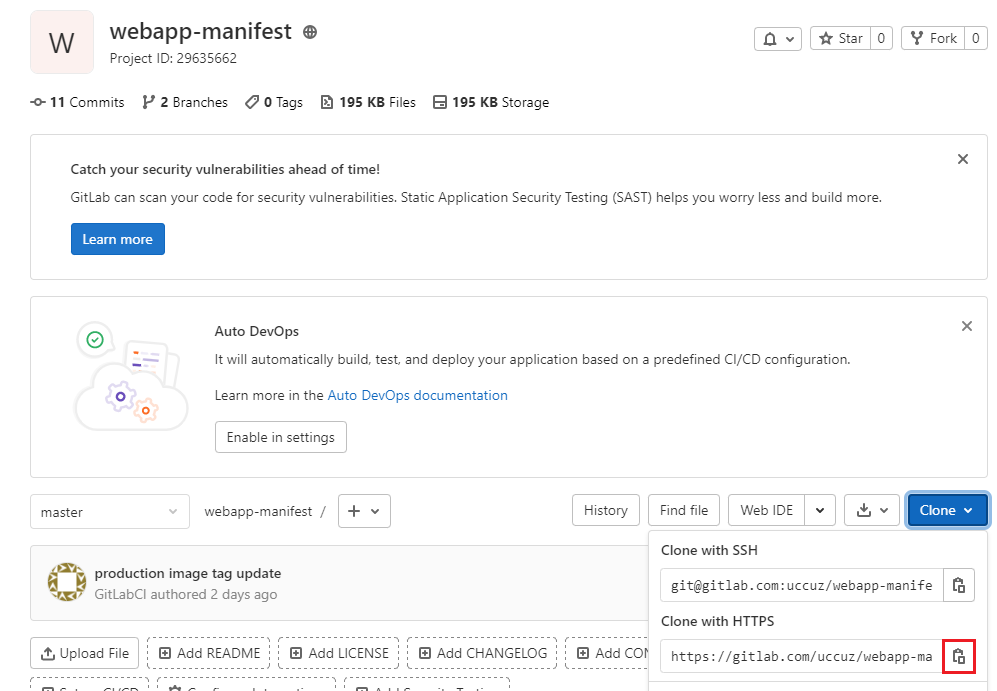Open the plus add-file dropdown
The width and height of the screenshot is (997, 691).
click(x=364, y=511)
